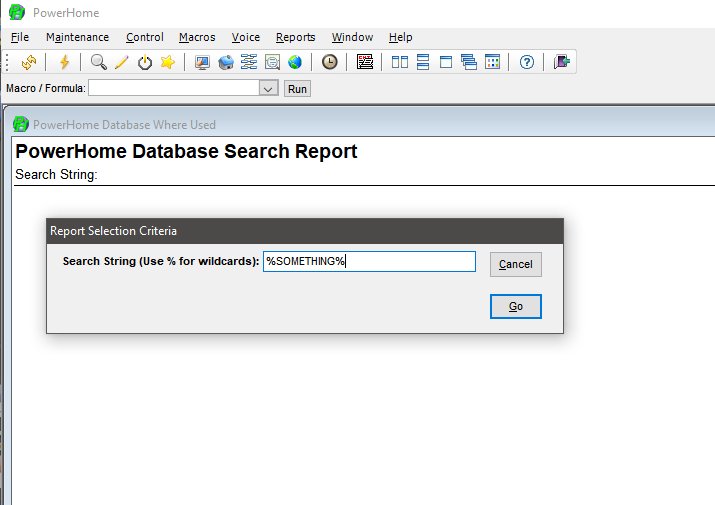
Task: Open the Help menu
Action: [400, 37]
